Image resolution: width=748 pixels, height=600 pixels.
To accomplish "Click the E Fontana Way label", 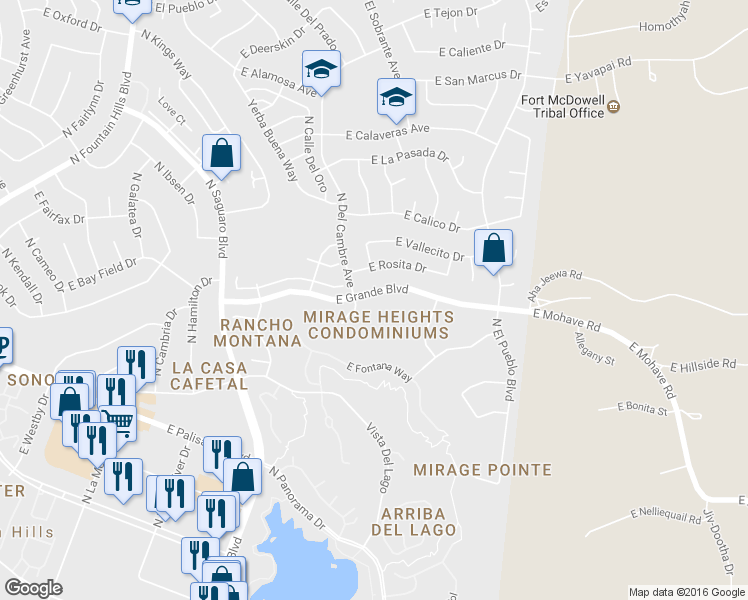I will (x=379, y=372).
